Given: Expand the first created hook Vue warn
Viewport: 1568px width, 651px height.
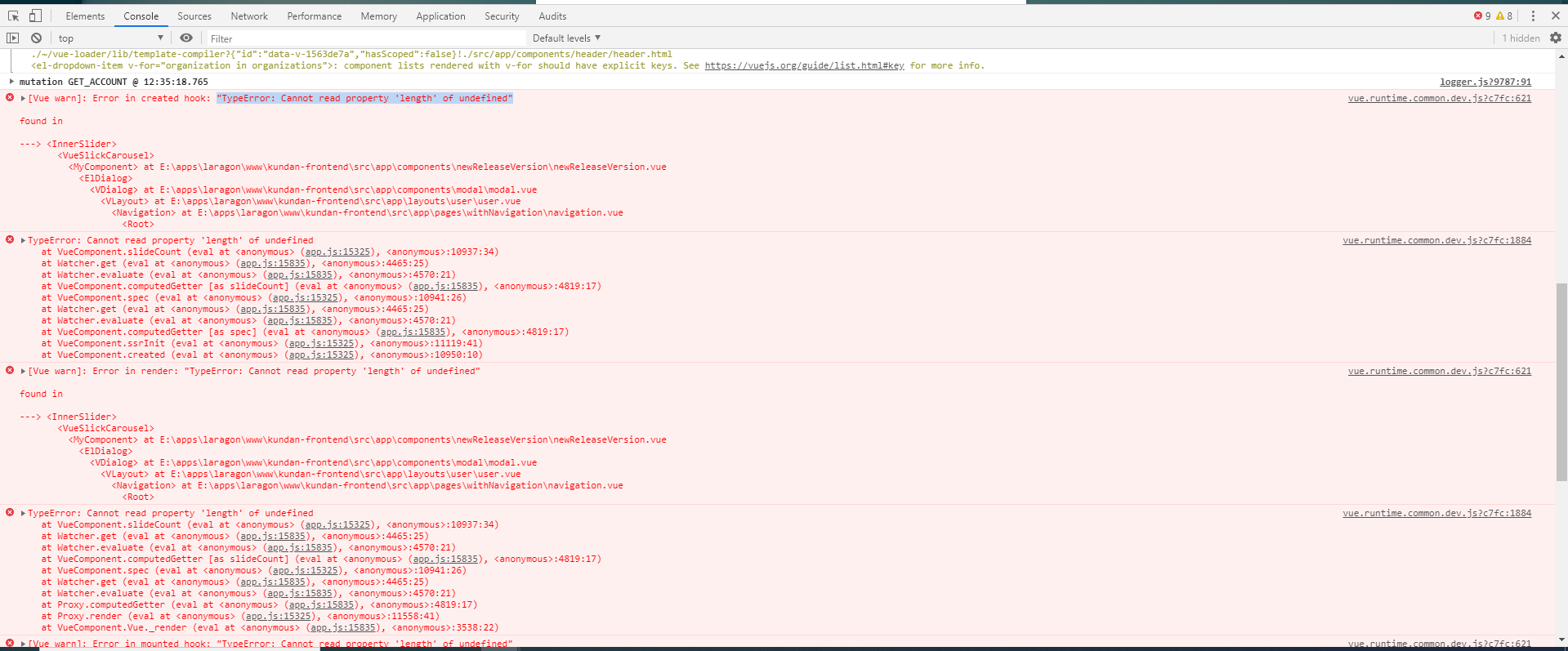Looking at the screenshot, I should pos(23,98).
